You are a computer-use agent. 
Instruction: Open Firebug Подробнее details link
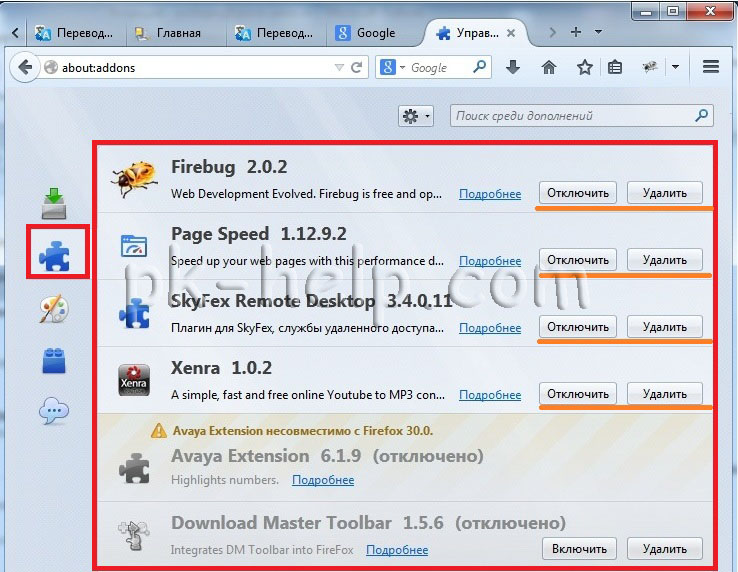(490, 194)
